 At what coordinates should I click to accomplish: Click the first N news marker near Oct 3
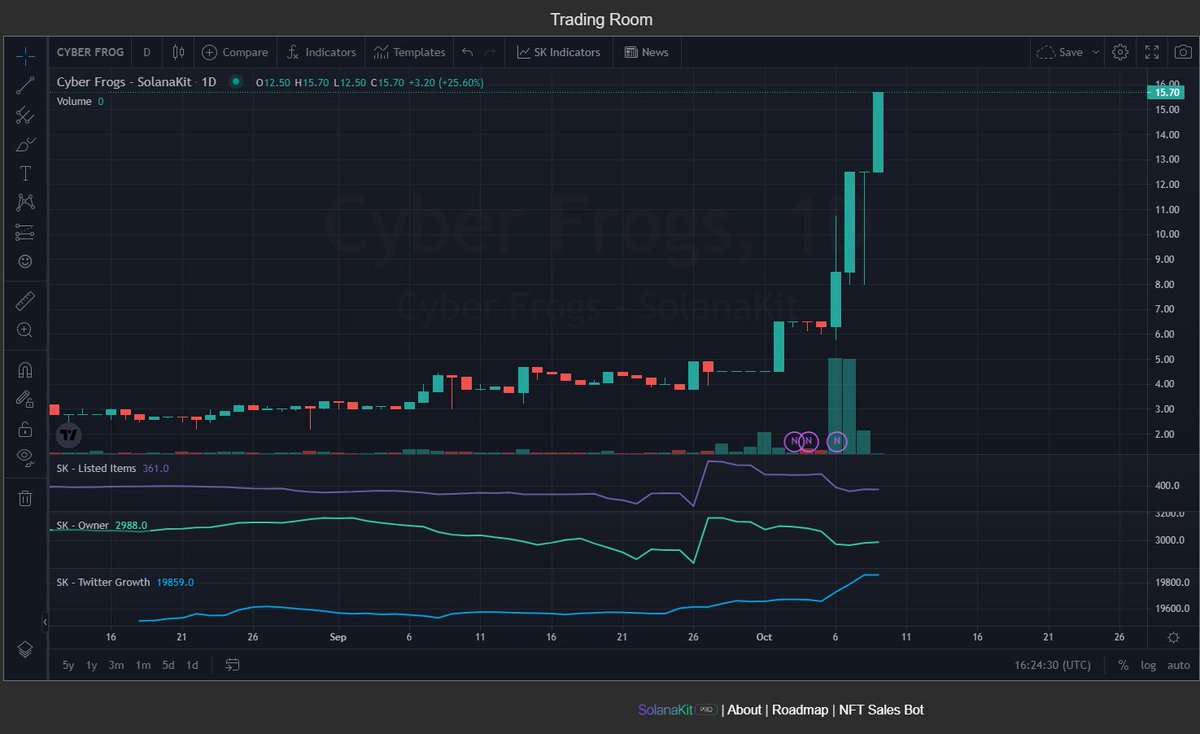pos(794,441)
